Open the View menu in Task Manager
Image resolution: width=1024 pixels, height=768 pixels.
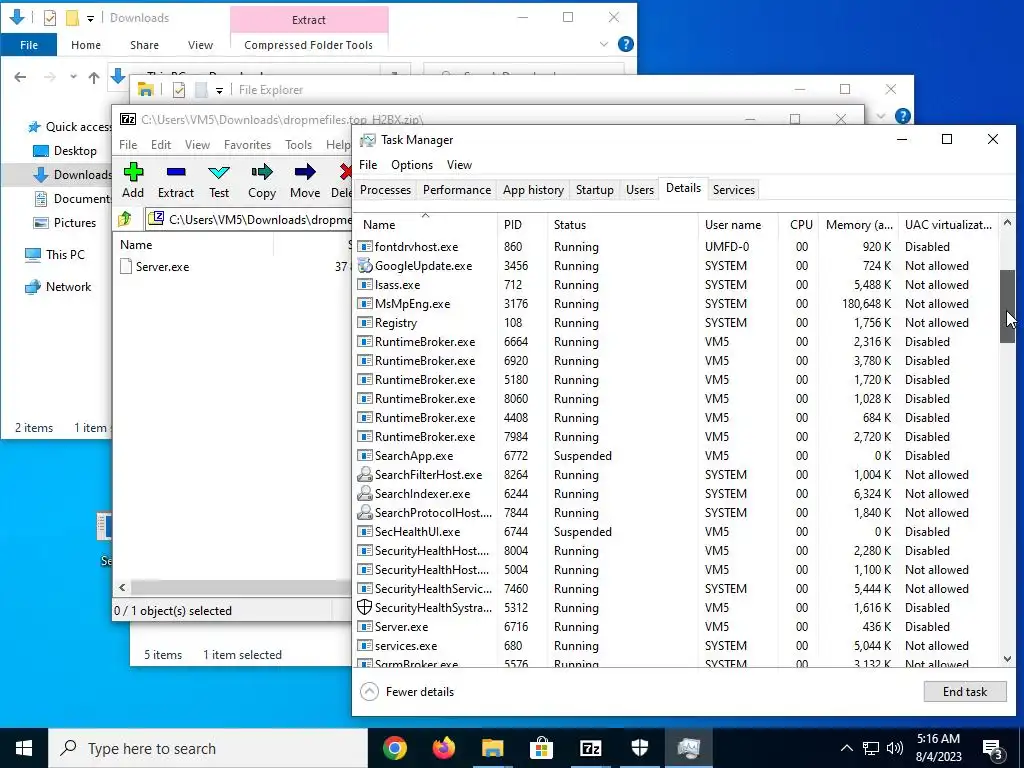tap(459, 165)
